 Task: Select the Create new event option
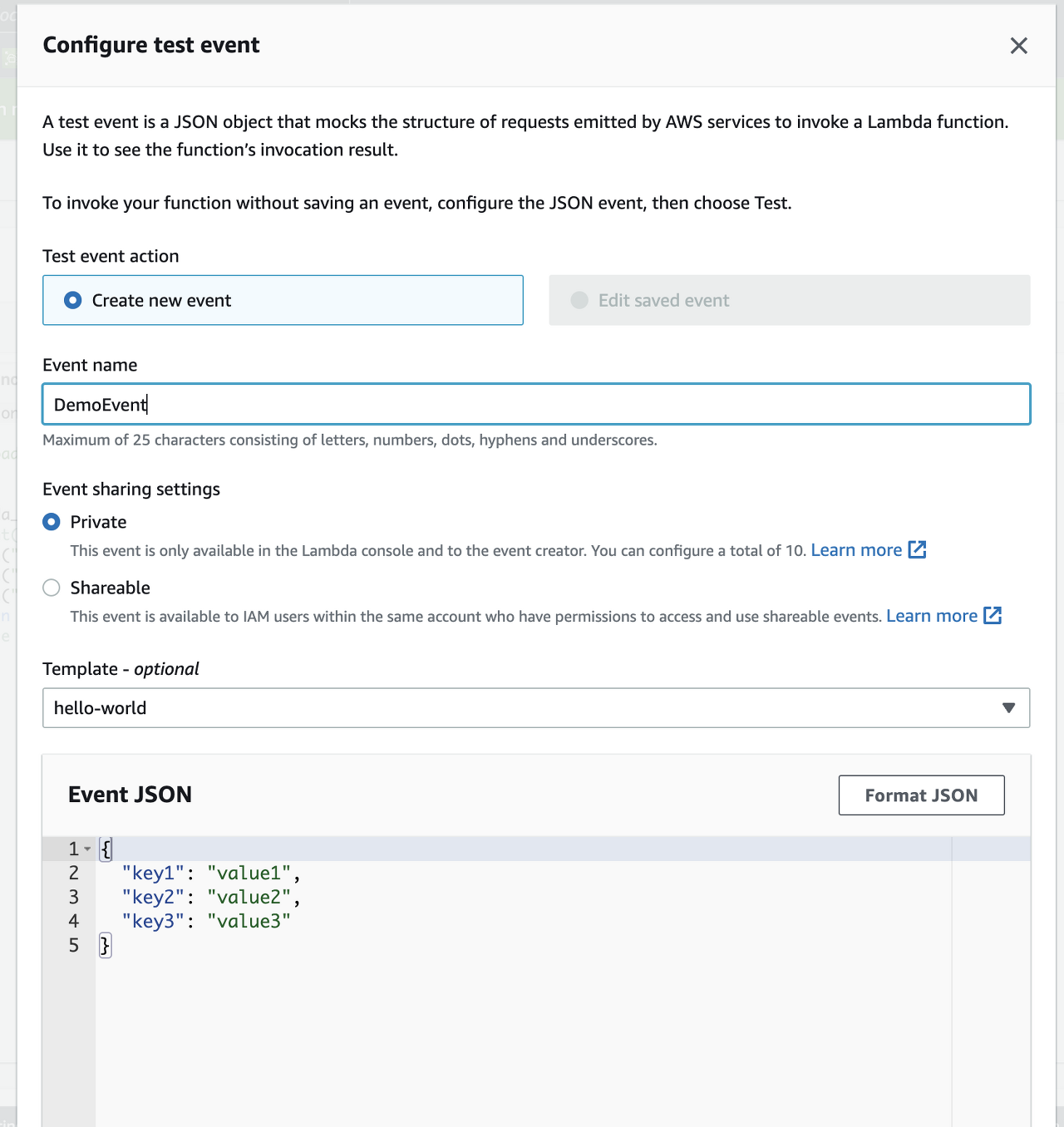73,300
